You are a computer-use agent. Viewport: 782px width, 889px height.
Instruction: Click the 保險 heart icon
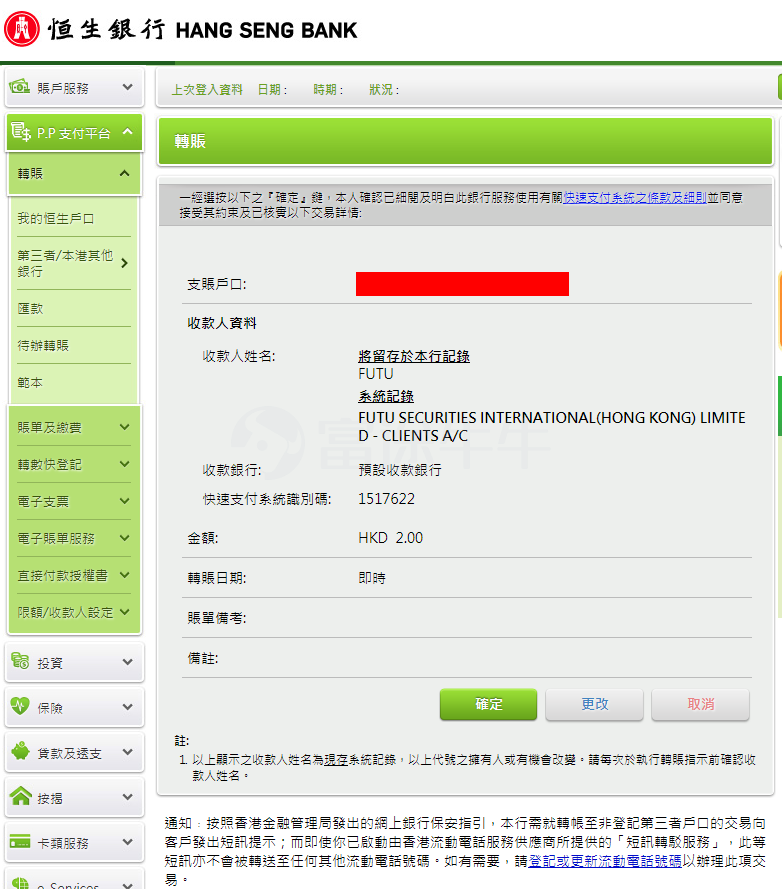pyautogui.click(x=20, y=706)
